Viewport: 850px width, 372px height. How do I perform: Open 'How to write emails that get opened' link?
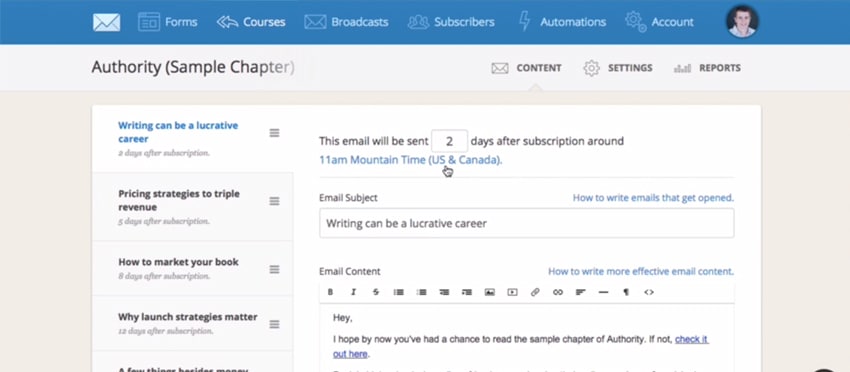[653, 198]
